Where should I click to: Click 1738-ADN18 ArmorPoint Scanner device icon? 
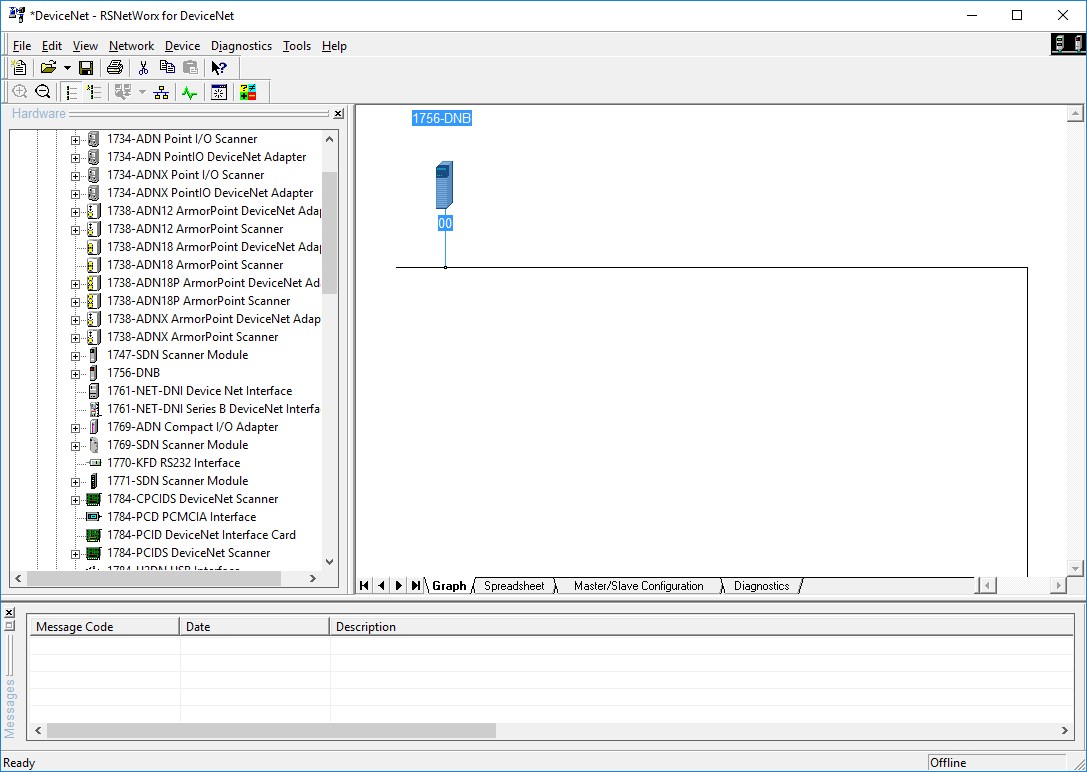point(94,265)
